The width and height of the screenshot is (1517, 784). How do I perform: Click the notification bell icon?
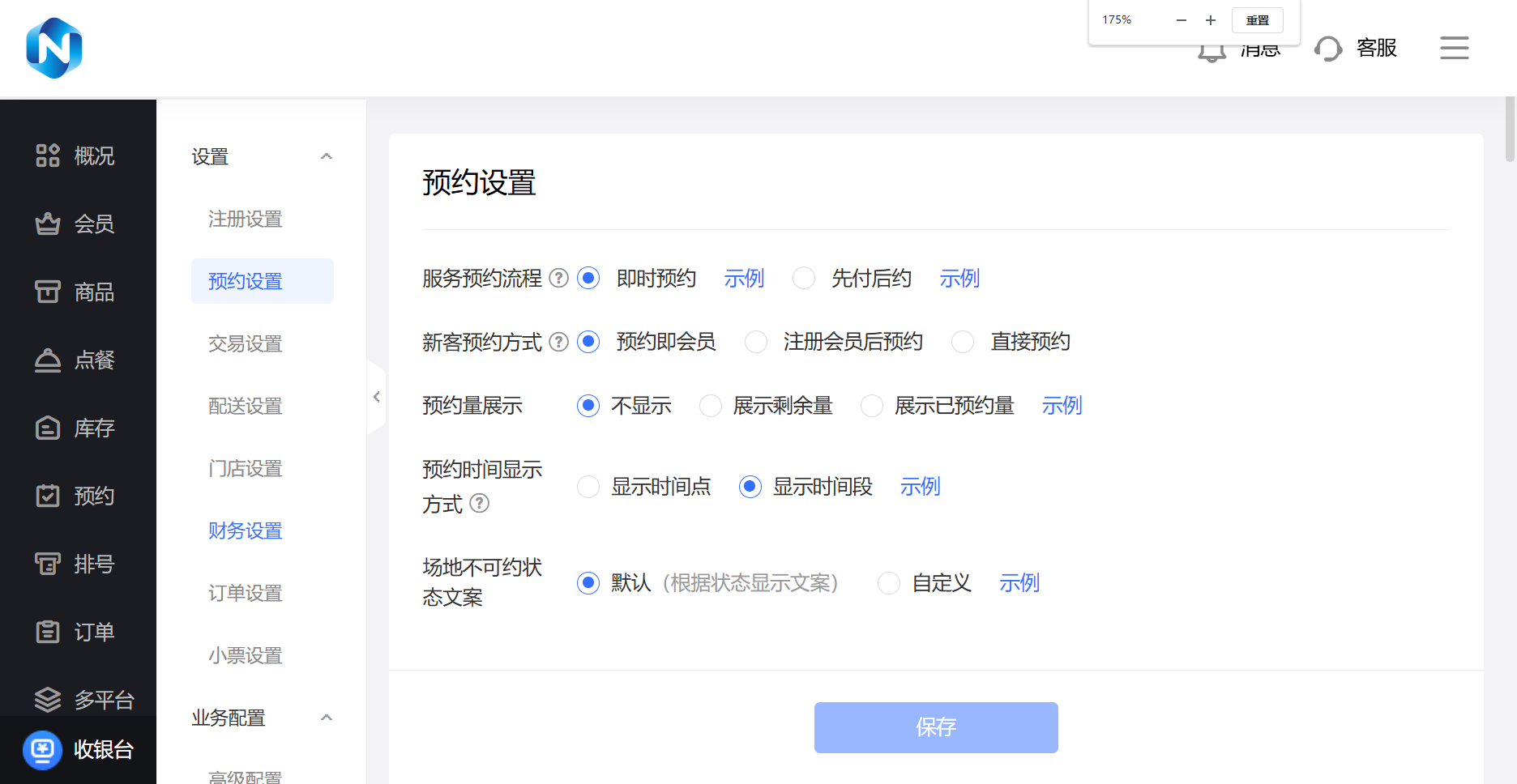tap(1211, 53)
